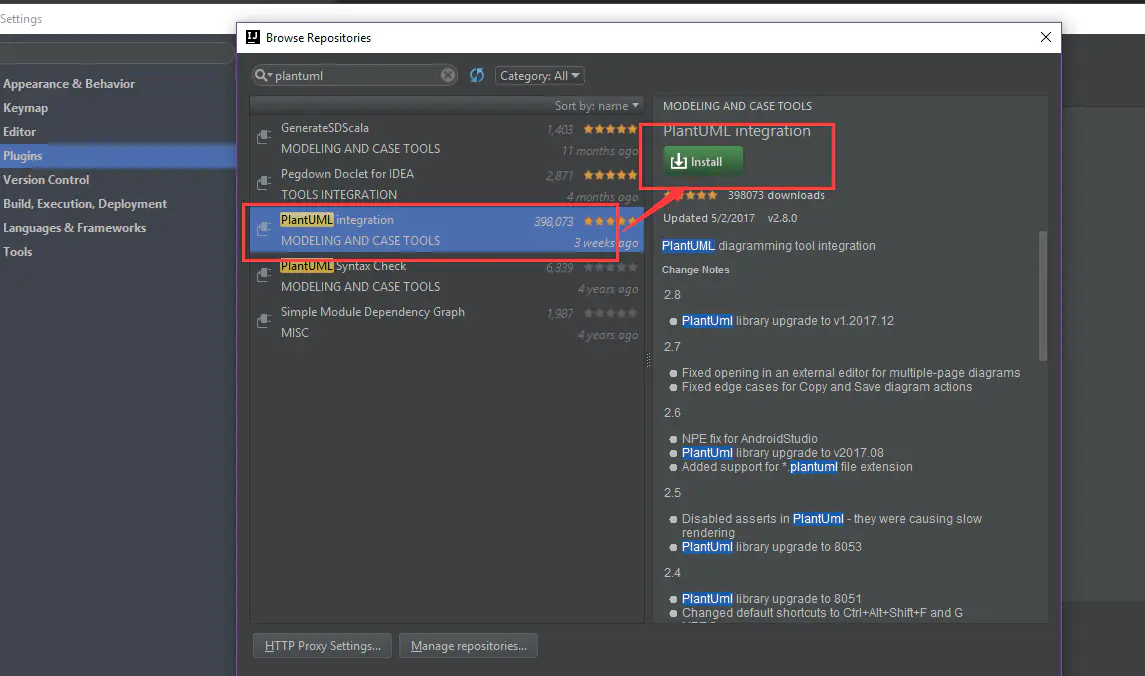Reload the plugin repository list
The width and height of the screenshot is (1145, 676).
(477, 75)
